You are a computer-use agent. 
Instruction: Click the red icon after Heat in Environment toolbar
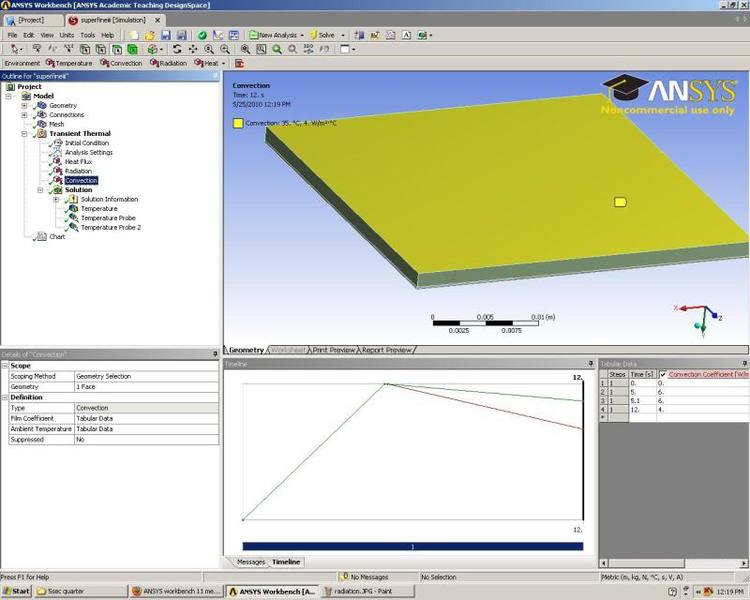pyautogui.click(x=239, y=63)
